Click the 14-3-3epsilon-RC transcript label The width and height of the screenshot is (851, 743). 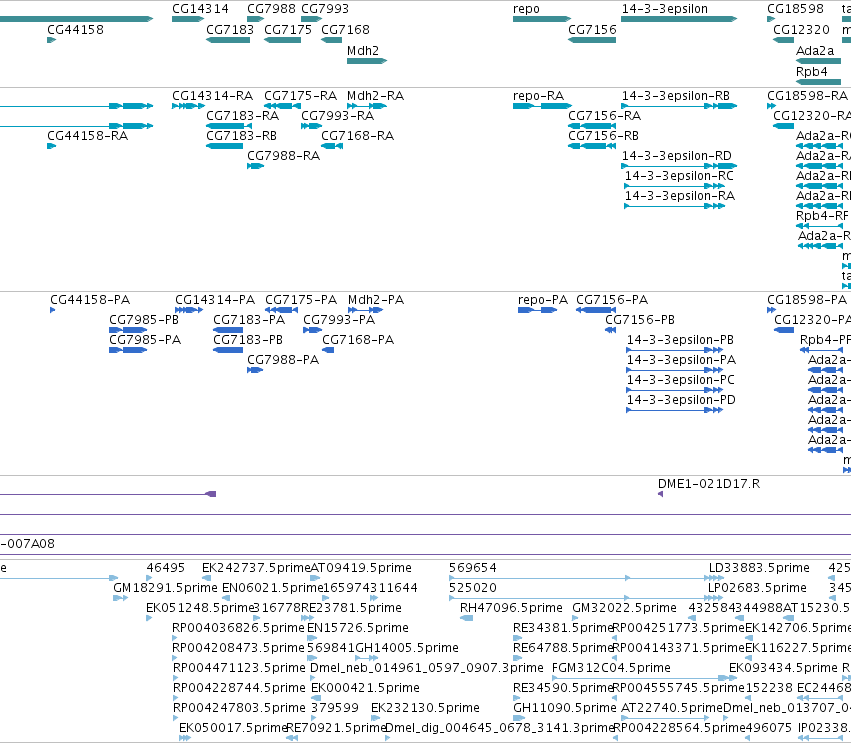click(679, 176)
